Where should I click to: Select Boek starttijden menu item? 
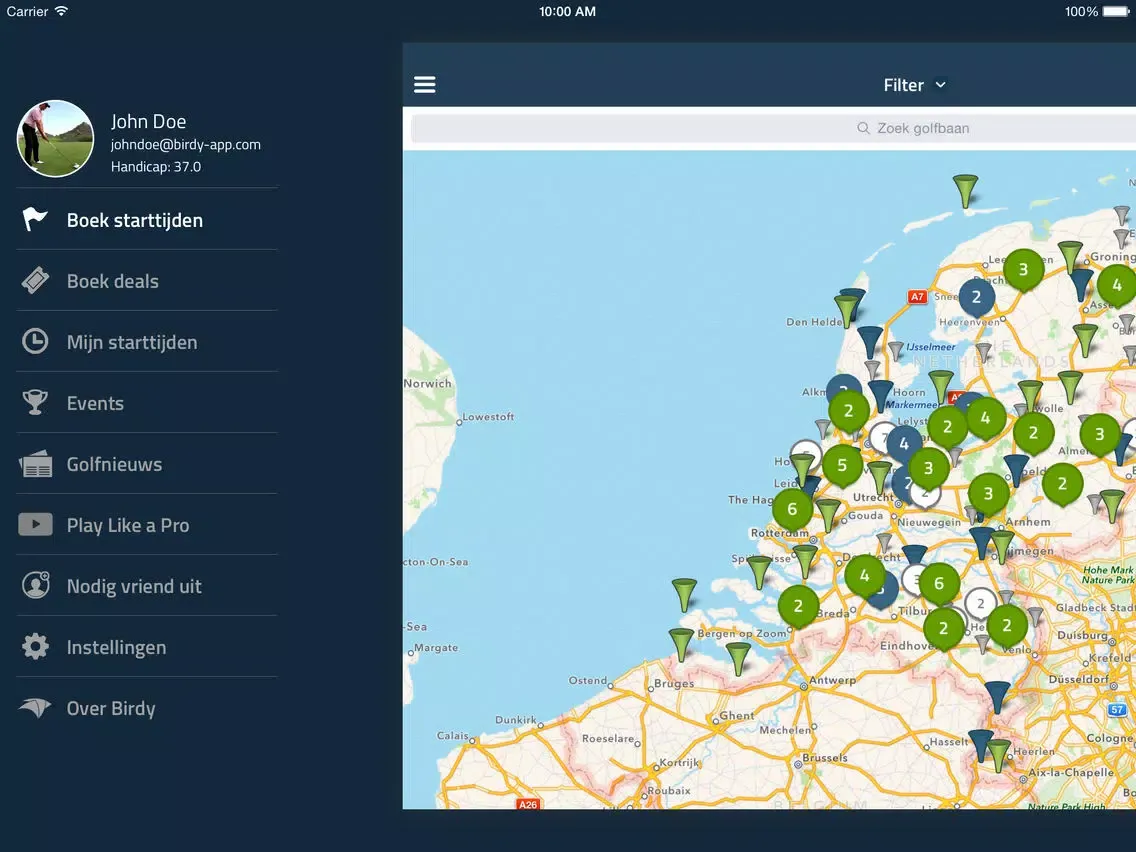coord(147,220)
